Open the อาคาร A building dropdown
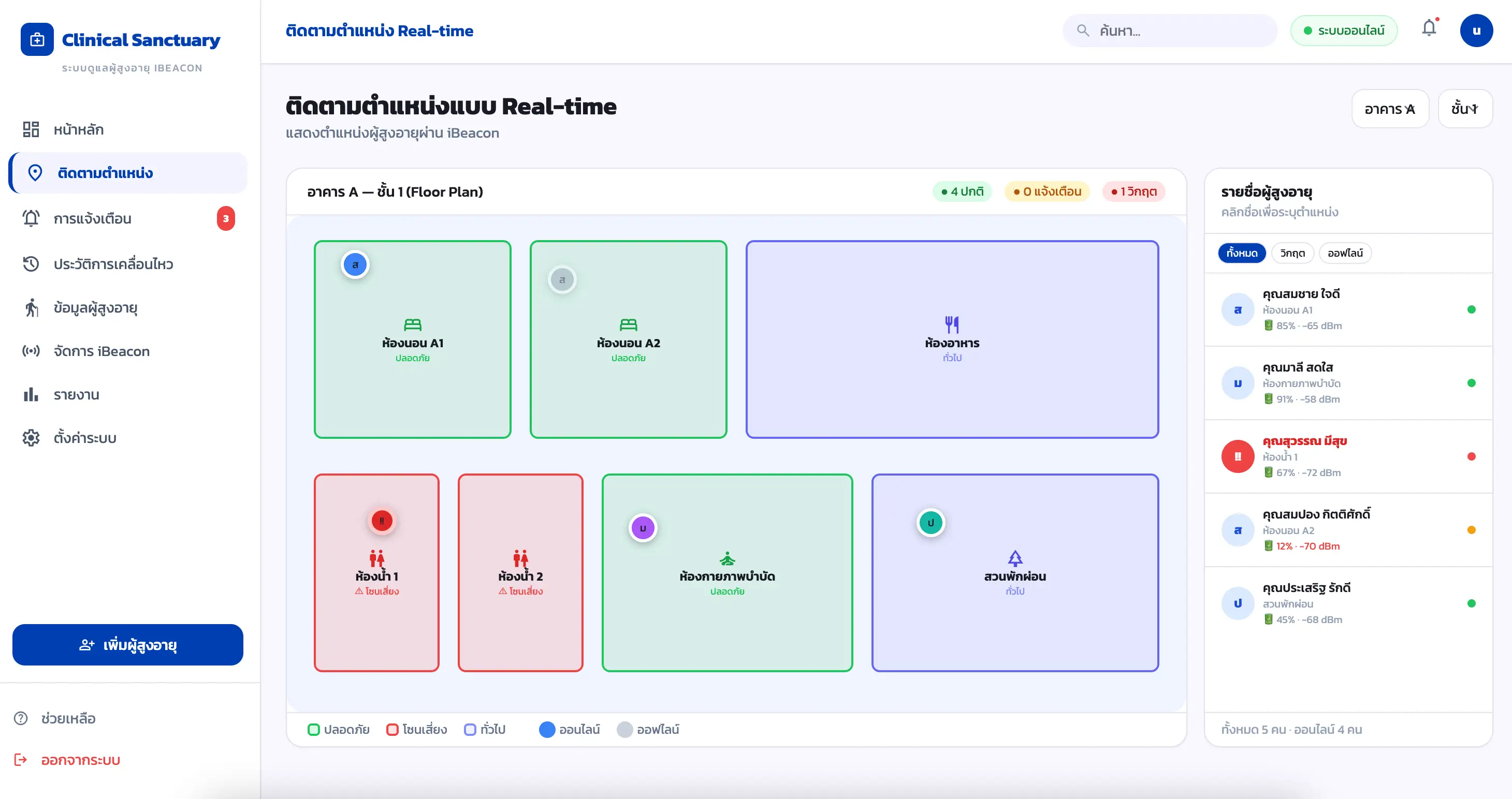 click(x=1390, y=109)
